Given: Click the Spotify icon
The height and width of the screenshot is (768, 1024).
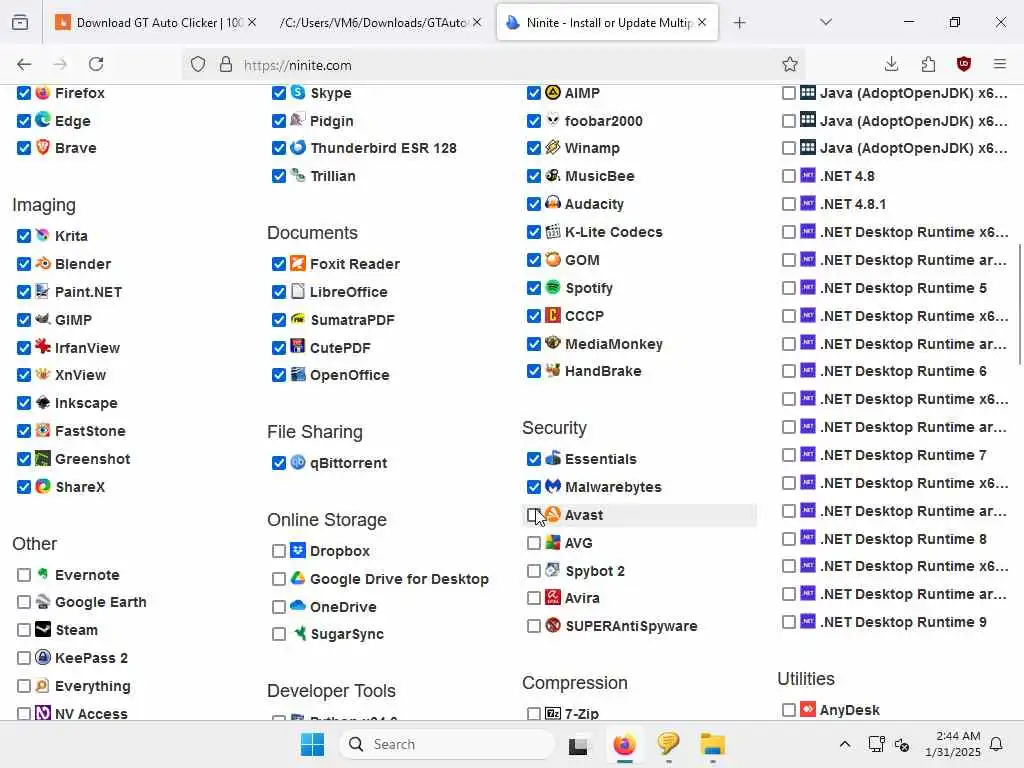Looking at the screenshot, I should click(x=553, y=287).
